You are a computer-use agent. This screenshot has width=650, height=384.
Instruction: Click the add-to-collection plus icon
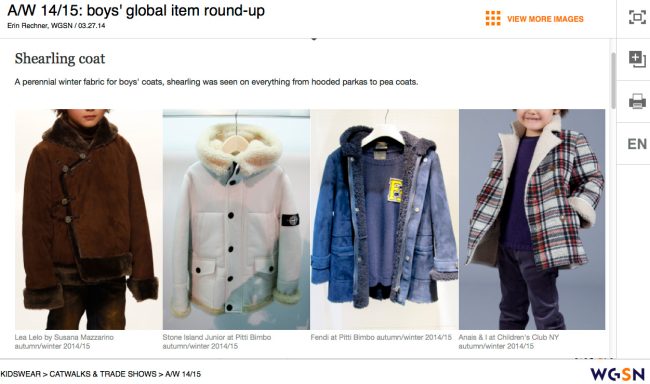point(637,59)
